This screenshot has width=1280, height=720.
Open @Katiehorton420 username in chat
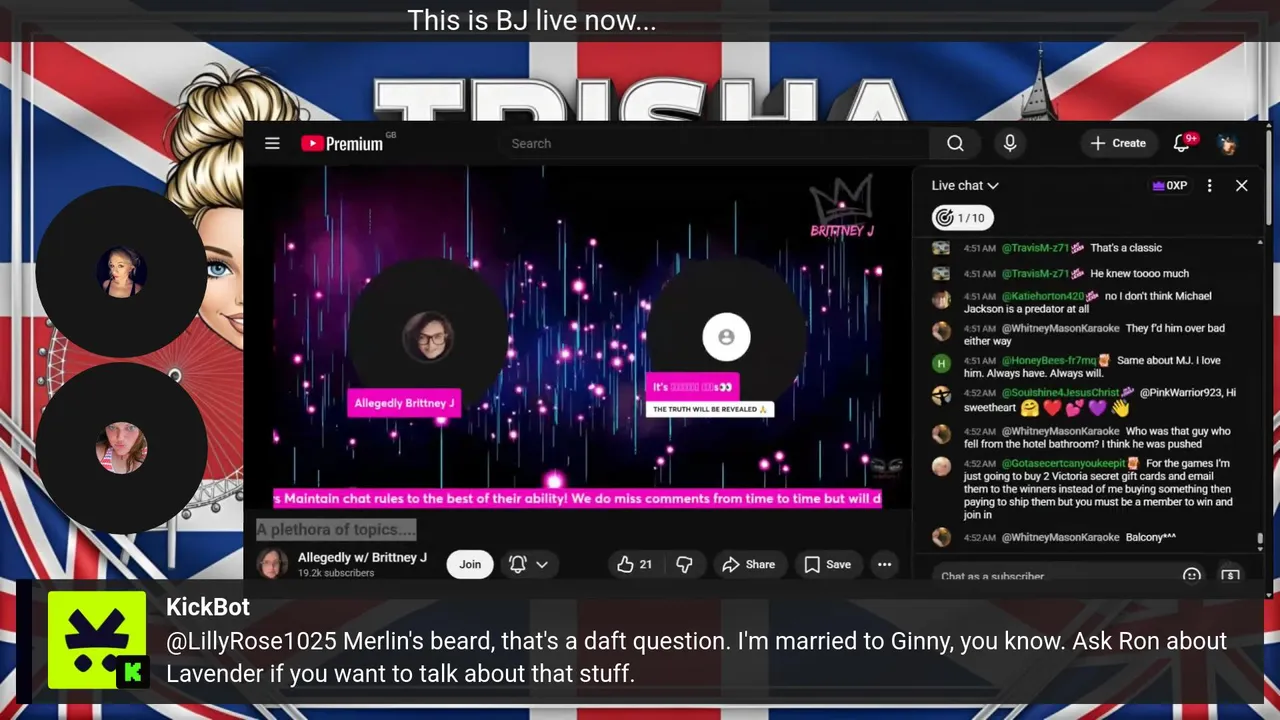[1042, 296]
